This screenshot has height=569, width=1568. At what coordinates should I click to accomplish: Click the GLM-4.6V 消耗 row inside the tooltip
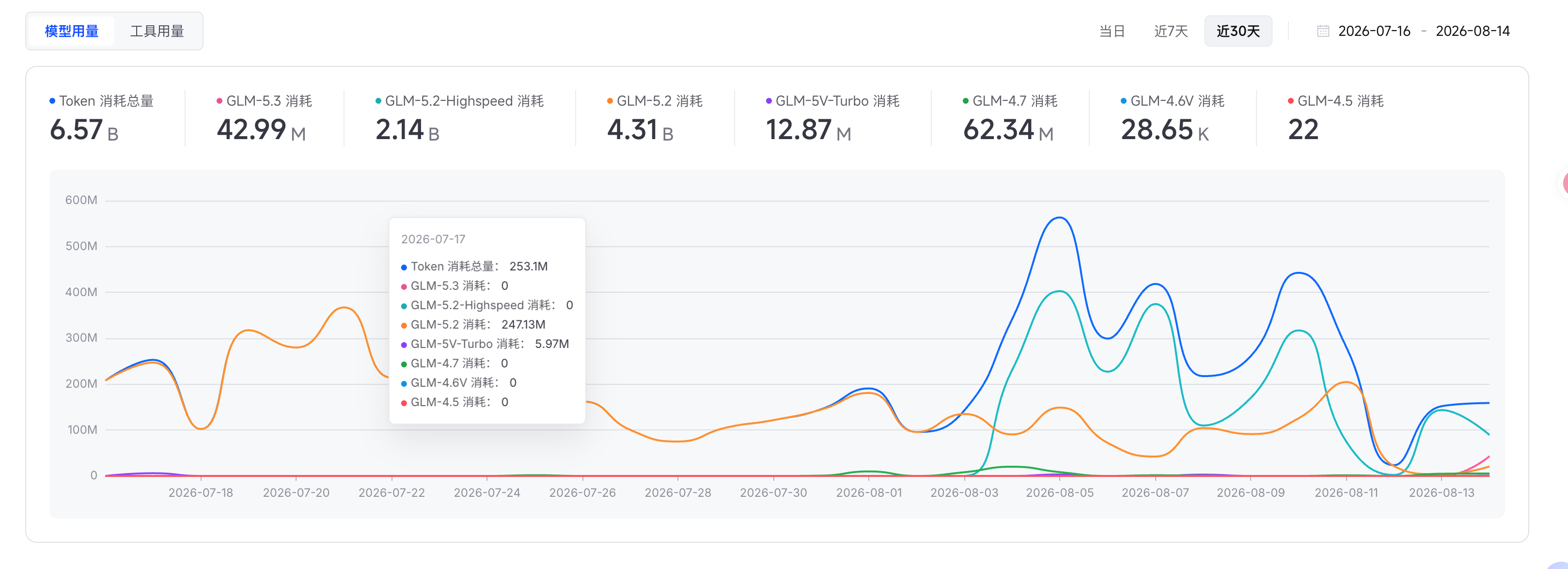click(x=459, y=383)
